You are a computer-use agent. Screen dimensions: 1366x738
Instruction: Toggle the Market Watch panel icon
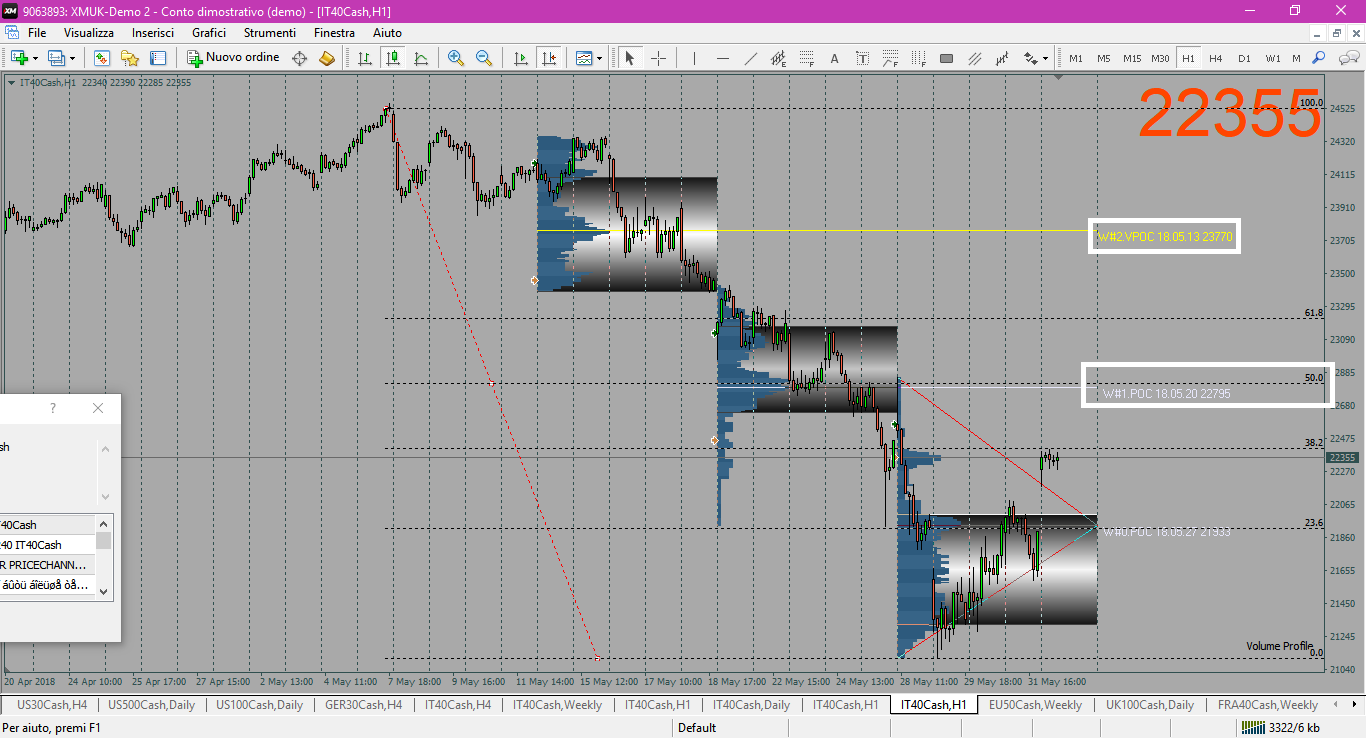(x=102, y=58)
